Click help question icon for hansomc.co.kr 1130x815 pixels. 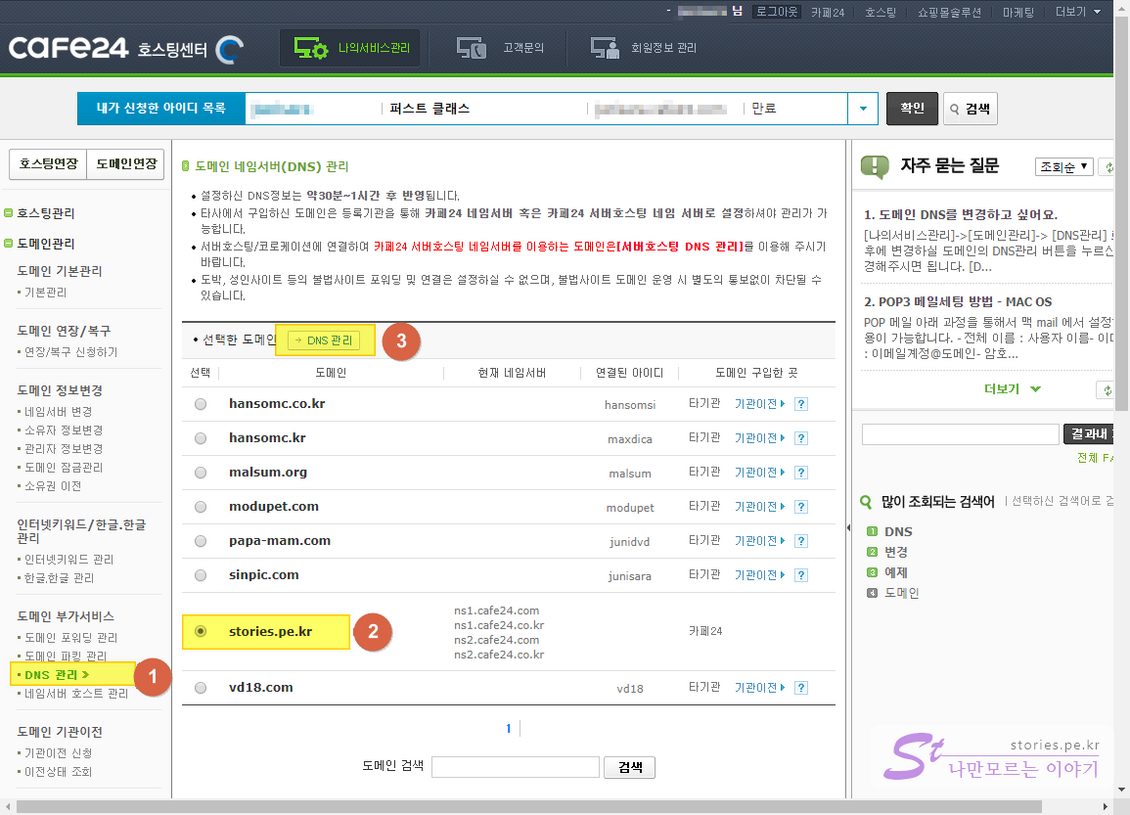click(801, 405)
